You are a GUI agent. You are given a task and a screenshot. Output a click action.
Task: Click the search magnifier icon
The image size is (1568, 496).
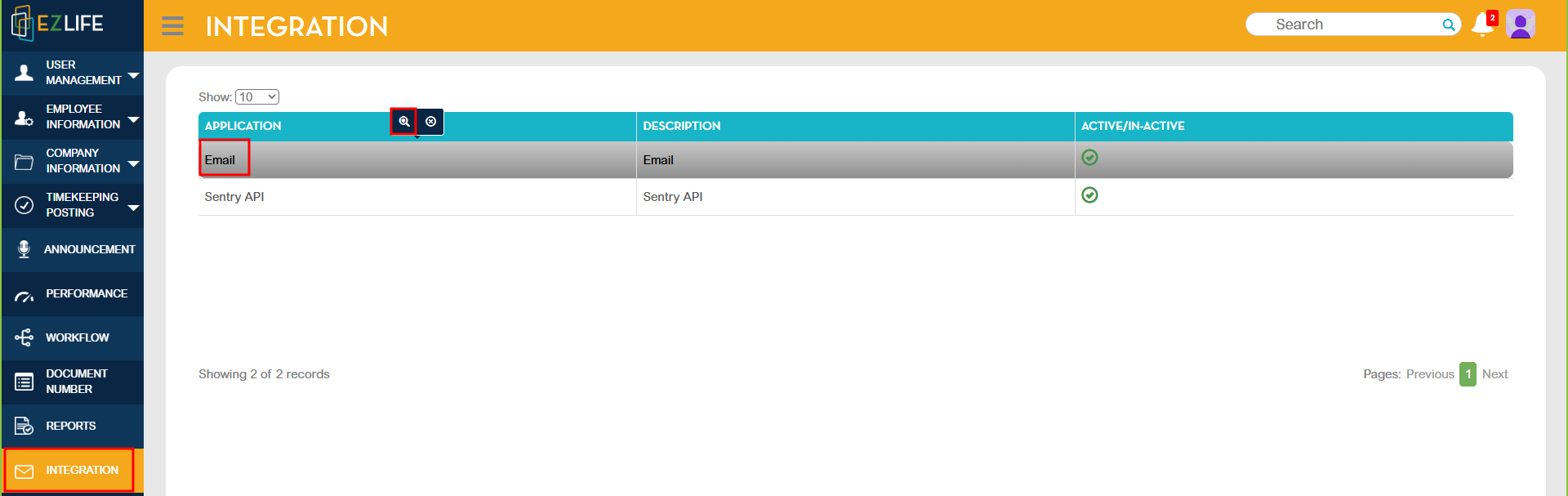tap(1449, 25)
